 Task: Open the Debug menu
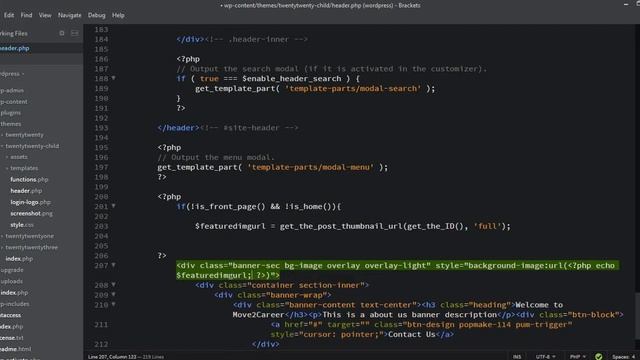[96, 15]
